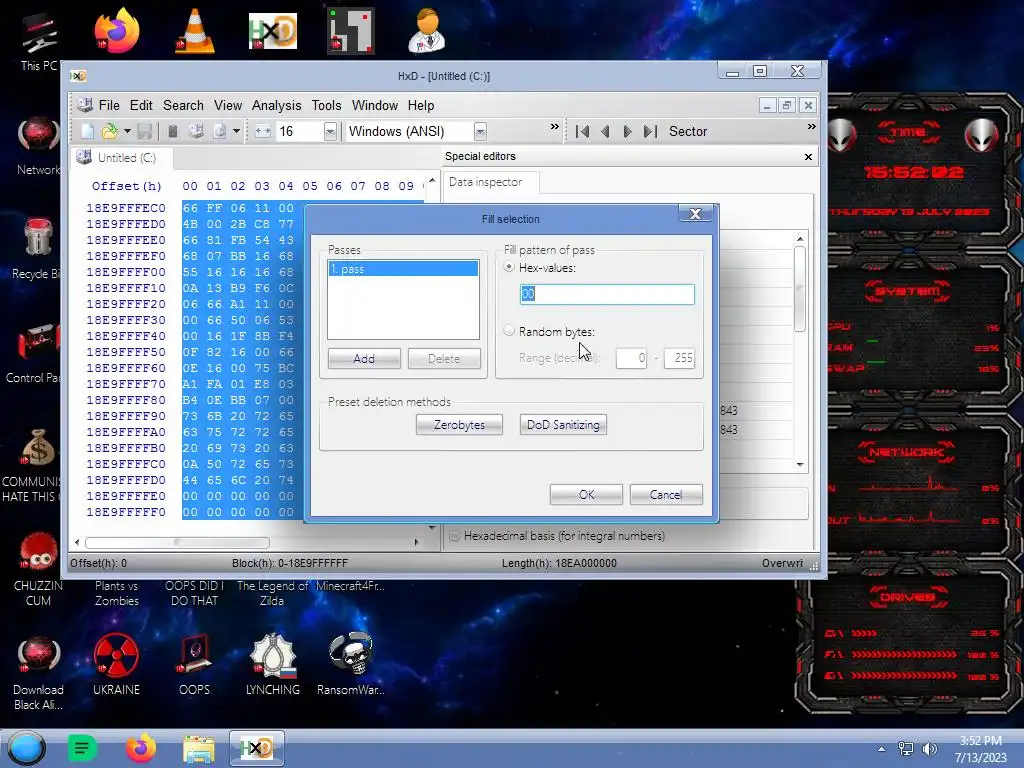1024x768 pixels.
Task: Click the range maximum 255 field
Action: 679,358
